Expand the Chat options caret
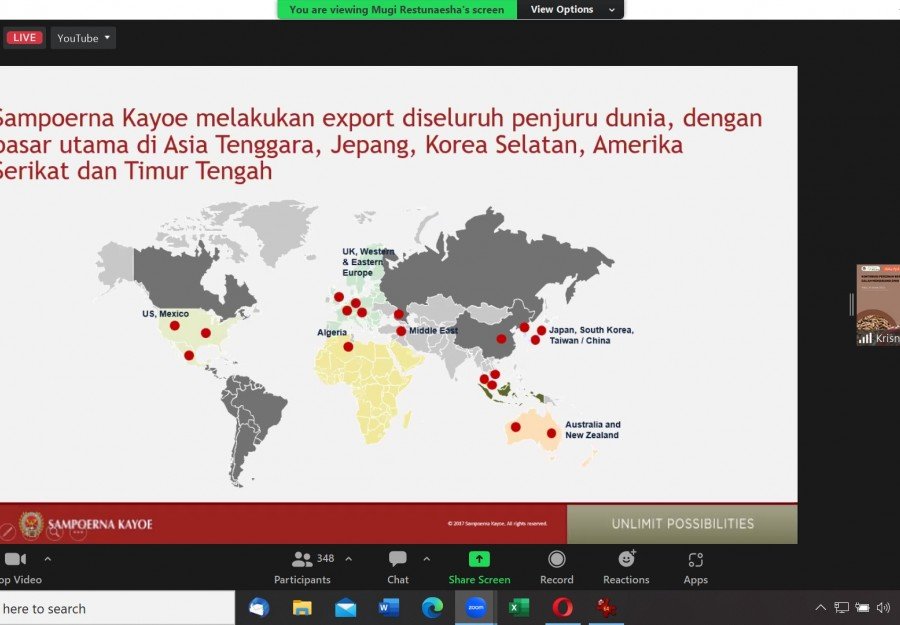The height and width of the screenshot is (625, 900). [x=426, y=559]
